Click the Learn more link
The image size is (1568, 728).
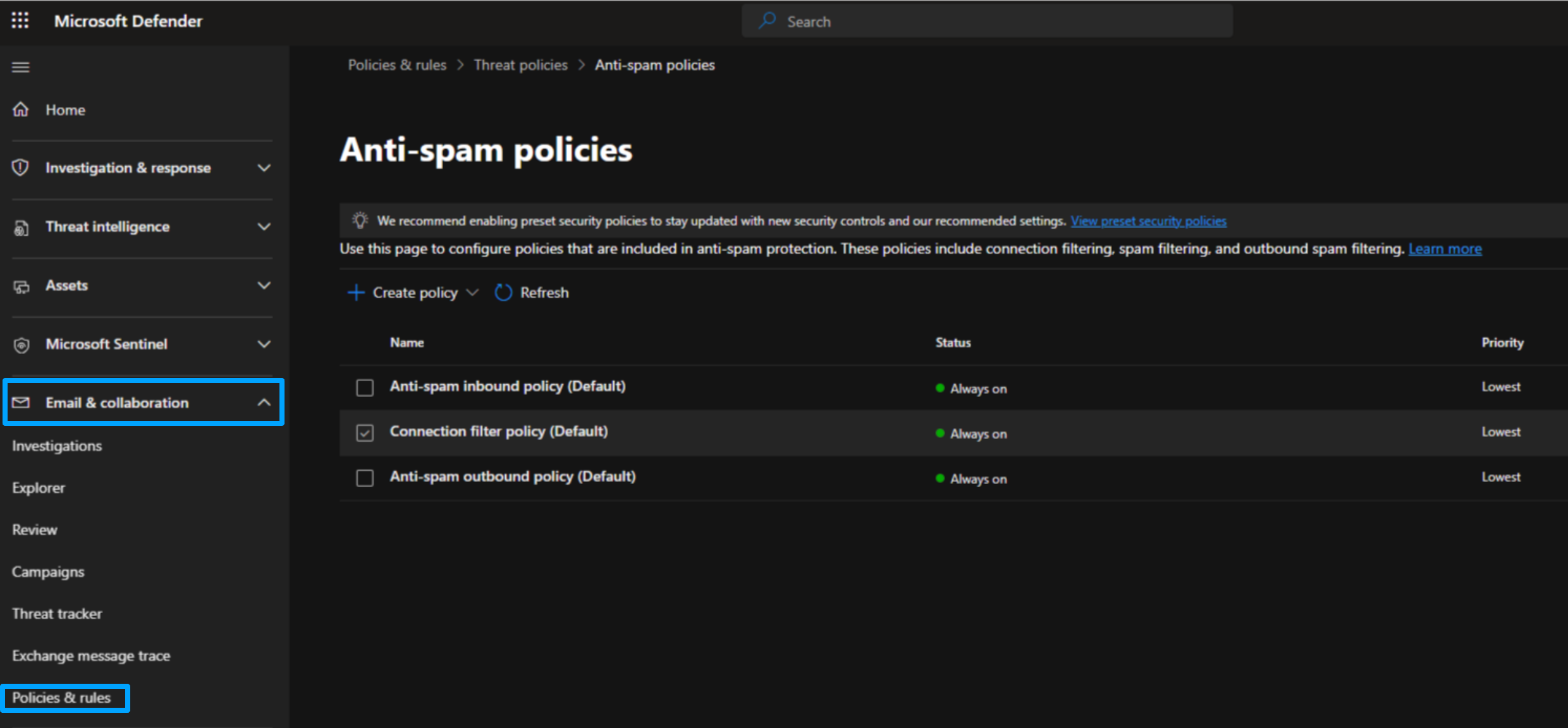point(1445,249)
